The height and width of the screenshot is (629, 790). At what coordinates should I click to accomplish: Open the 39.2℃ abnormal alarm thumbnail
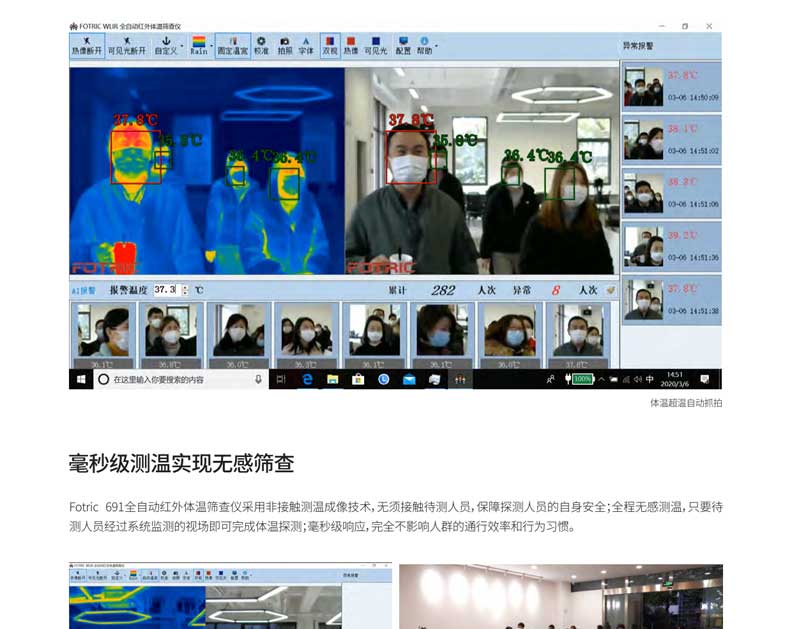click(671, 244)
